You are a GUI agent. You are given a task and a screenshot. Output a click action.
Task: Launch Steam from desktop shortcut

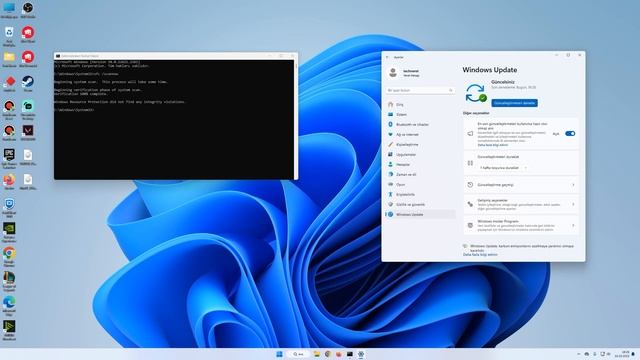[x=28, y=84]
